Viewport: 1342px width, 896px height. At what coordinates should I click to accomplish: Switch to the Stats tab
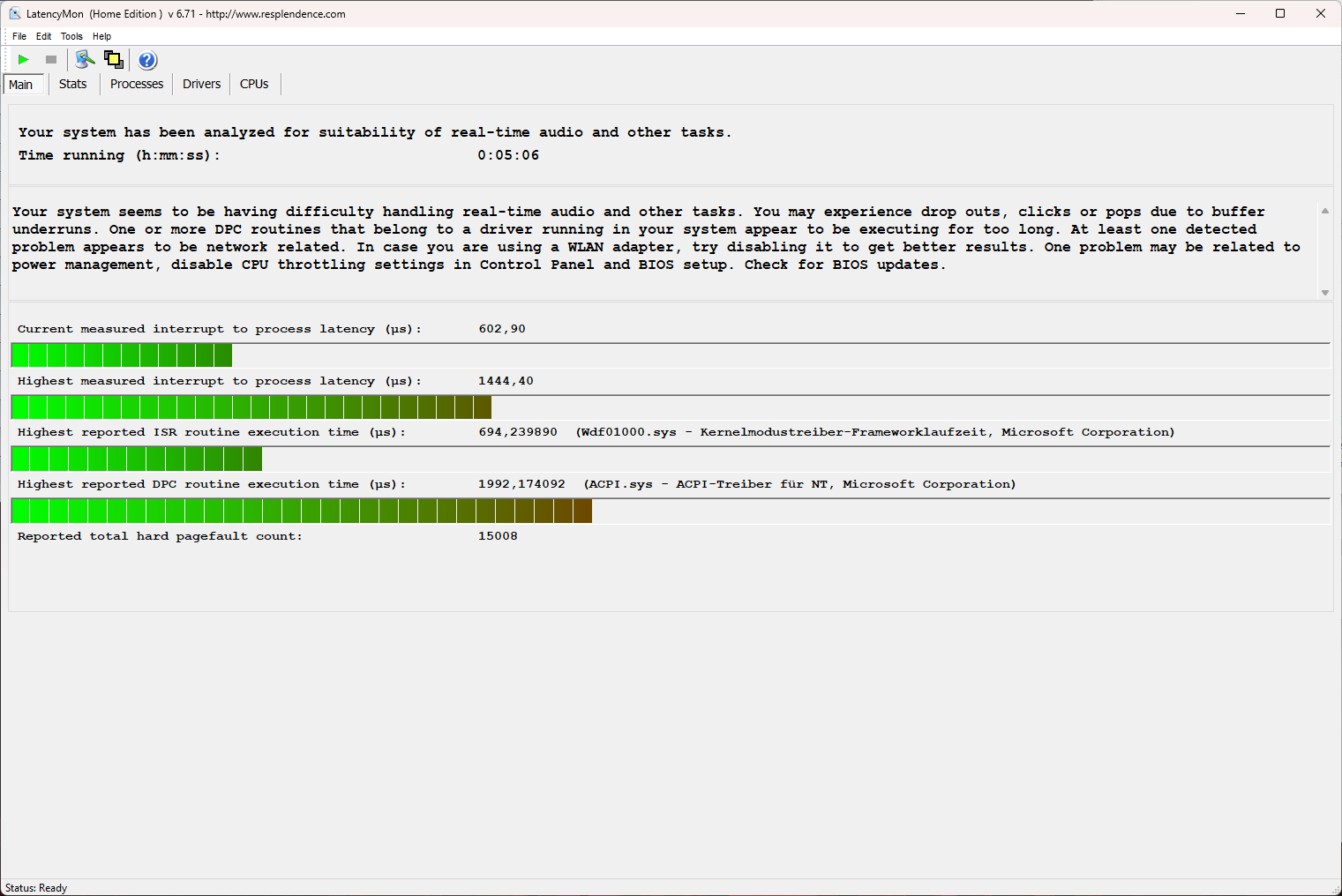coord(72,84)
